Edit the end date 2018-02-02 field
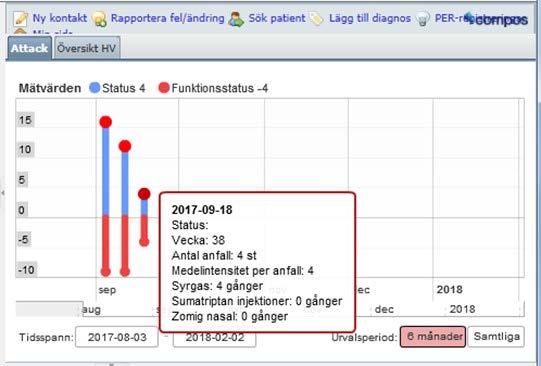Screen dimensions: 541x366 click(215, 337)
